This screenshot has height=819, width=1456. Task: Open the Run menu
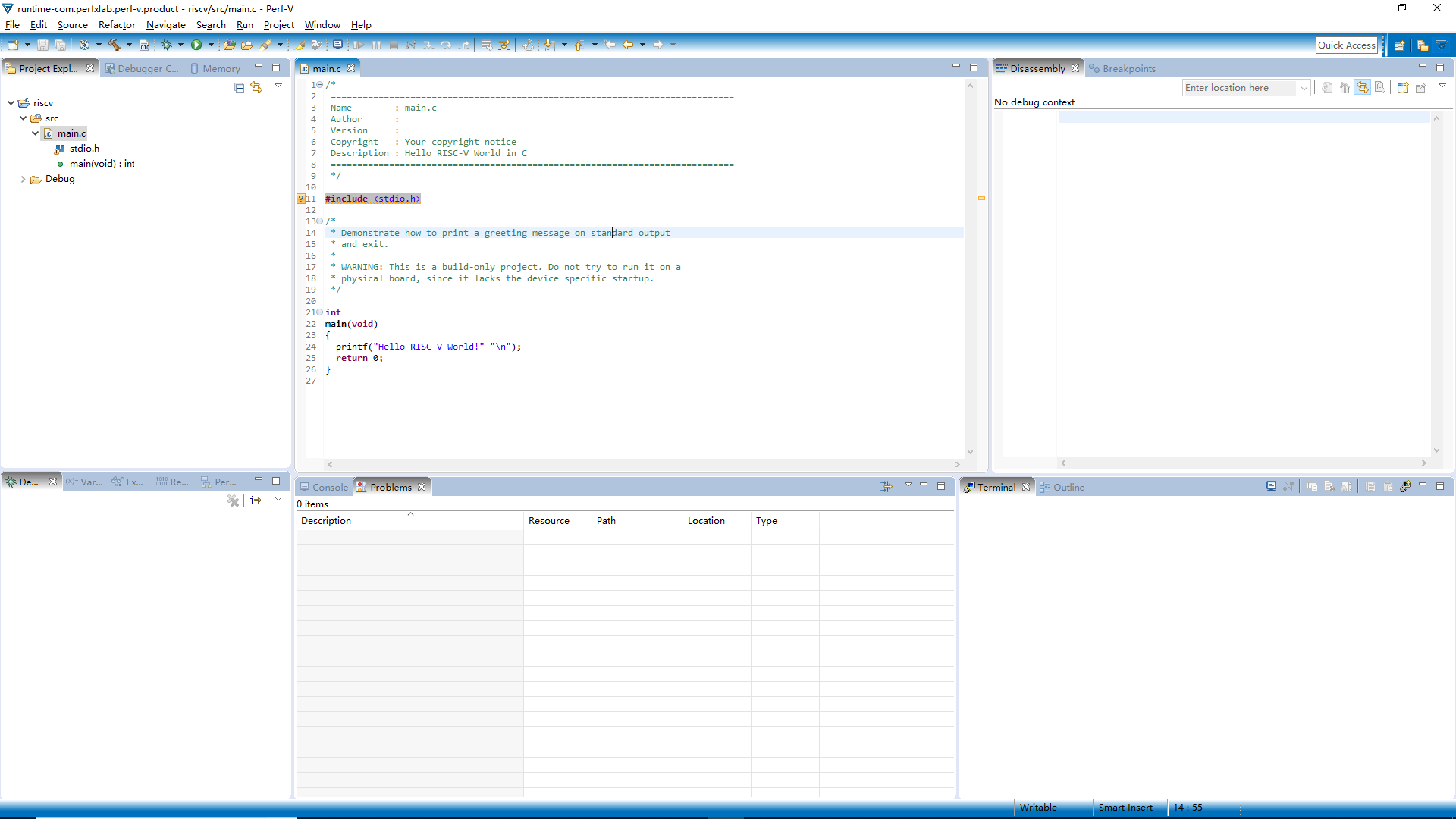click(x=245, y=24)
